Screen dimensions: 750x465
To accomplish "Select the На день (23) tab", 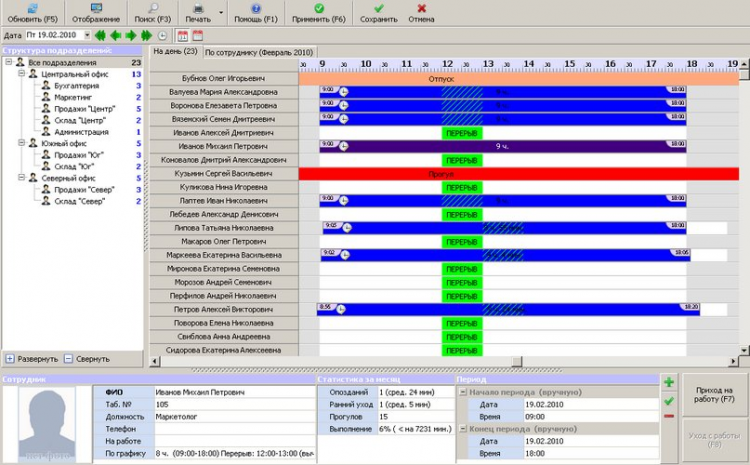I will [x=174, y=50].
